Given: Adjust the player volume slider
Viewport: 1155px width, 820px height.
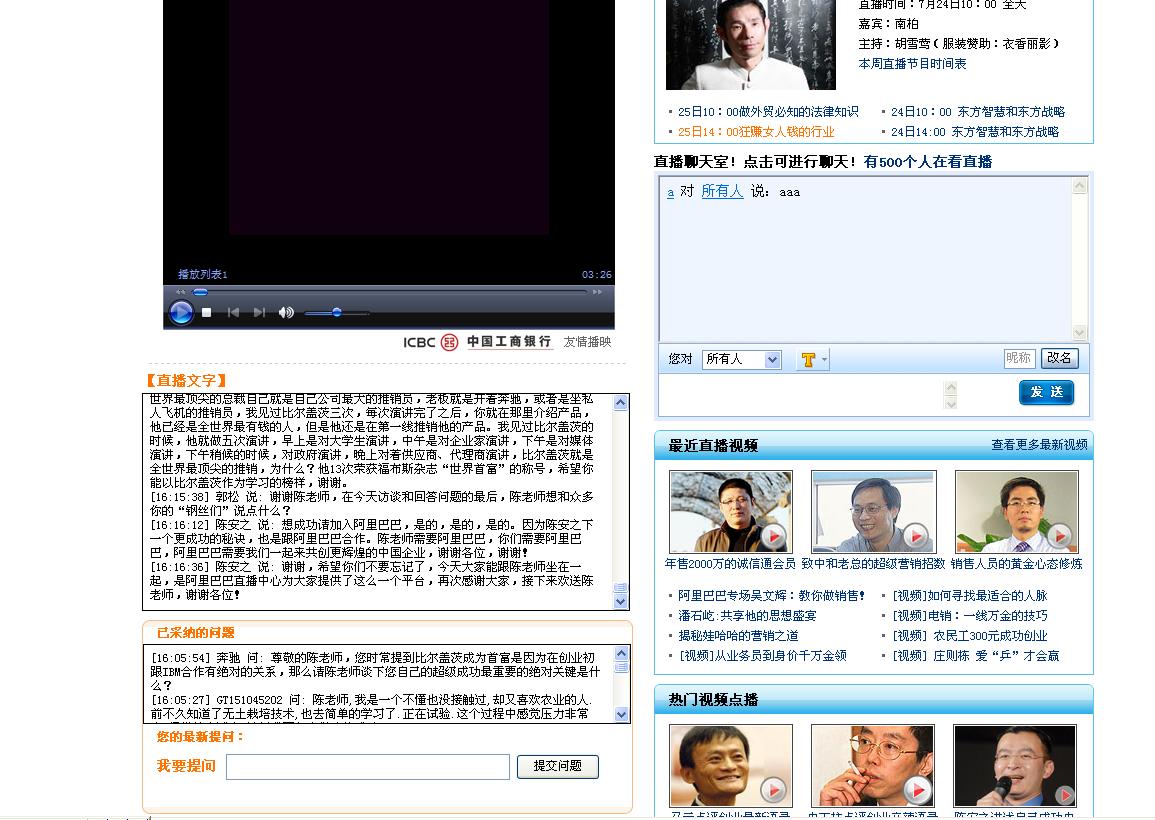Looking at the screenshot, I should 337,312.
